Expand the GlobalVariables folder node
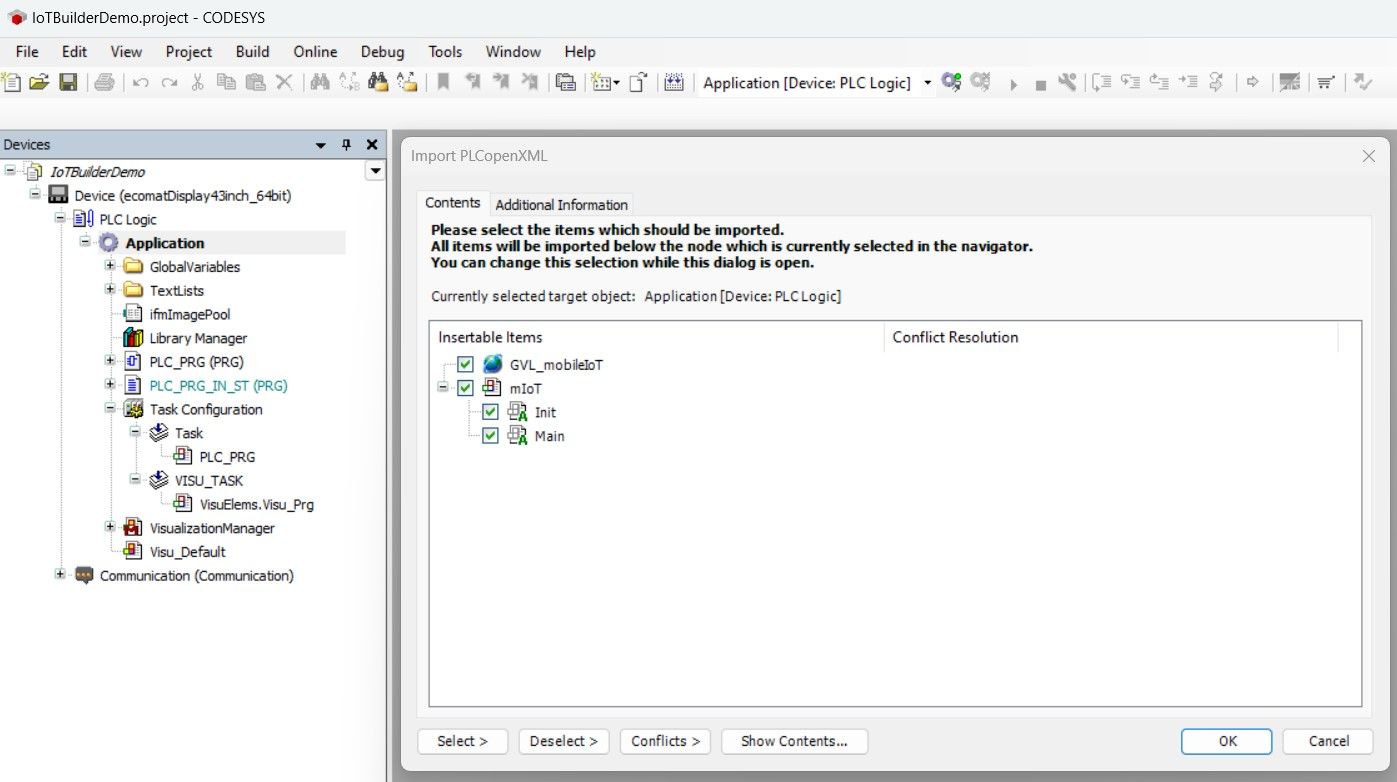The height and width of the screenshot is (782, 1397). coord(110,266)
